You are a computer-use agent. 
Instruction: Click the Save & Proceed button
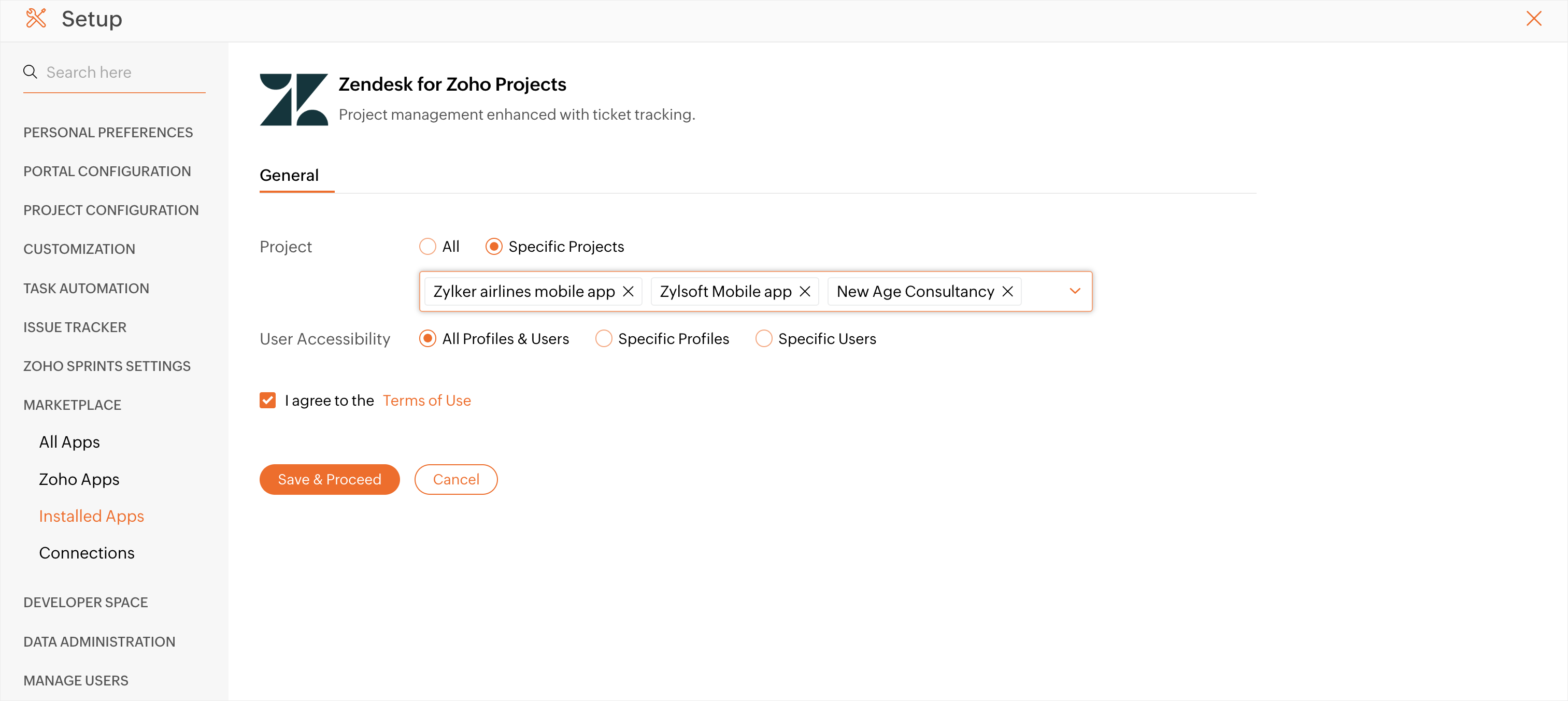point(330,479)
